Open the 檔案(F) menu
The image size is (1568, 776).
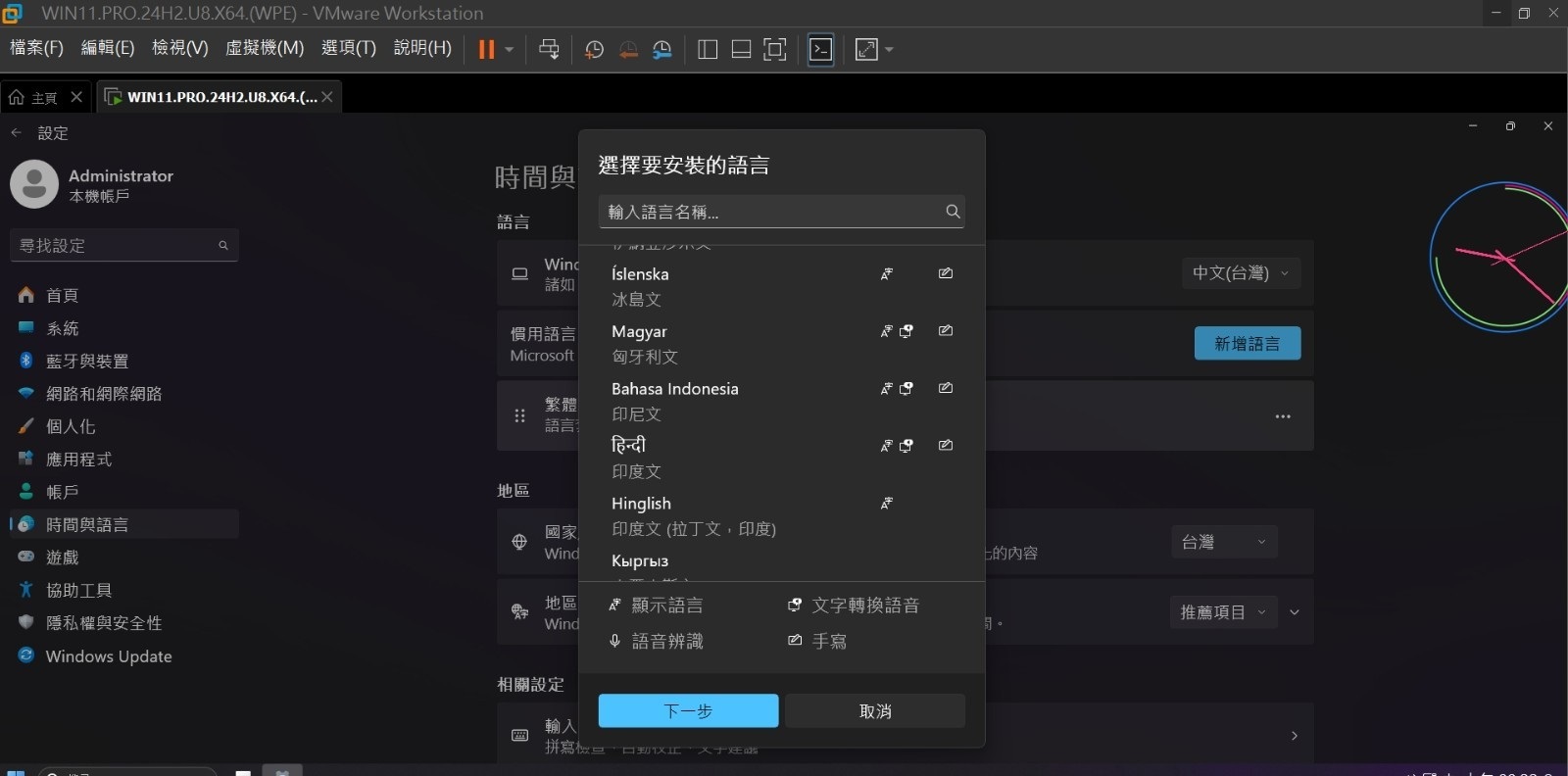(x=36, y=48)
